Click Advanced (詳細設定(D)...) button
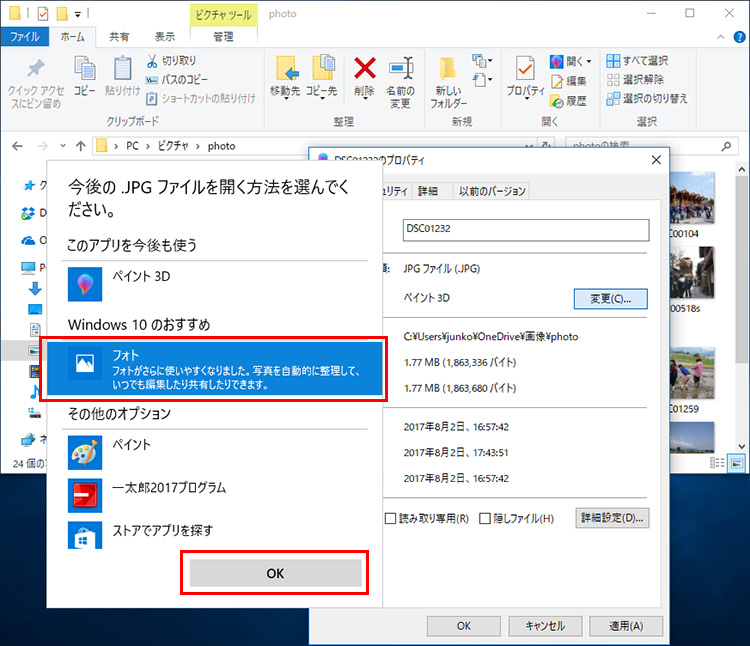This screenshot has width=750, height=646. click(612, 518)
